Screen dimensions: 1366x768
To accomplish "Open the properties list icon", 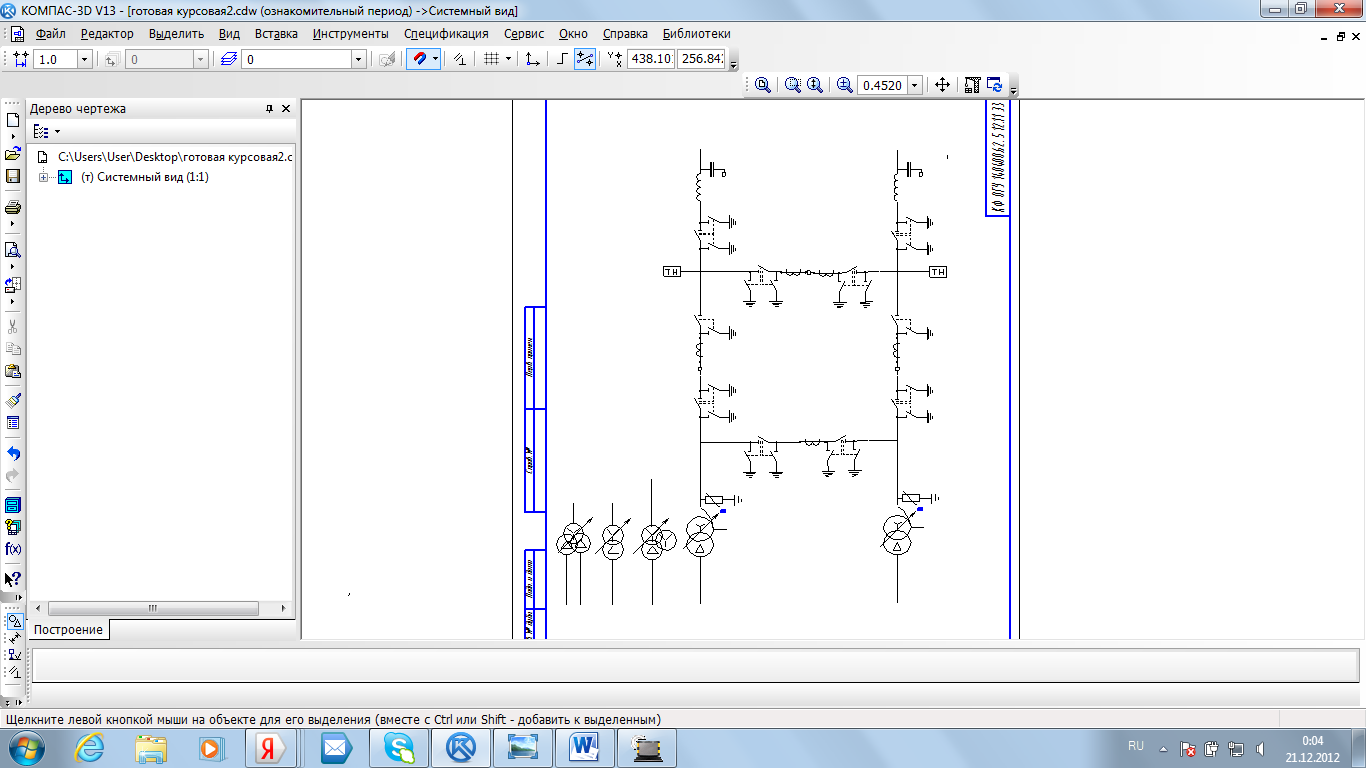I will pos(13,423).
